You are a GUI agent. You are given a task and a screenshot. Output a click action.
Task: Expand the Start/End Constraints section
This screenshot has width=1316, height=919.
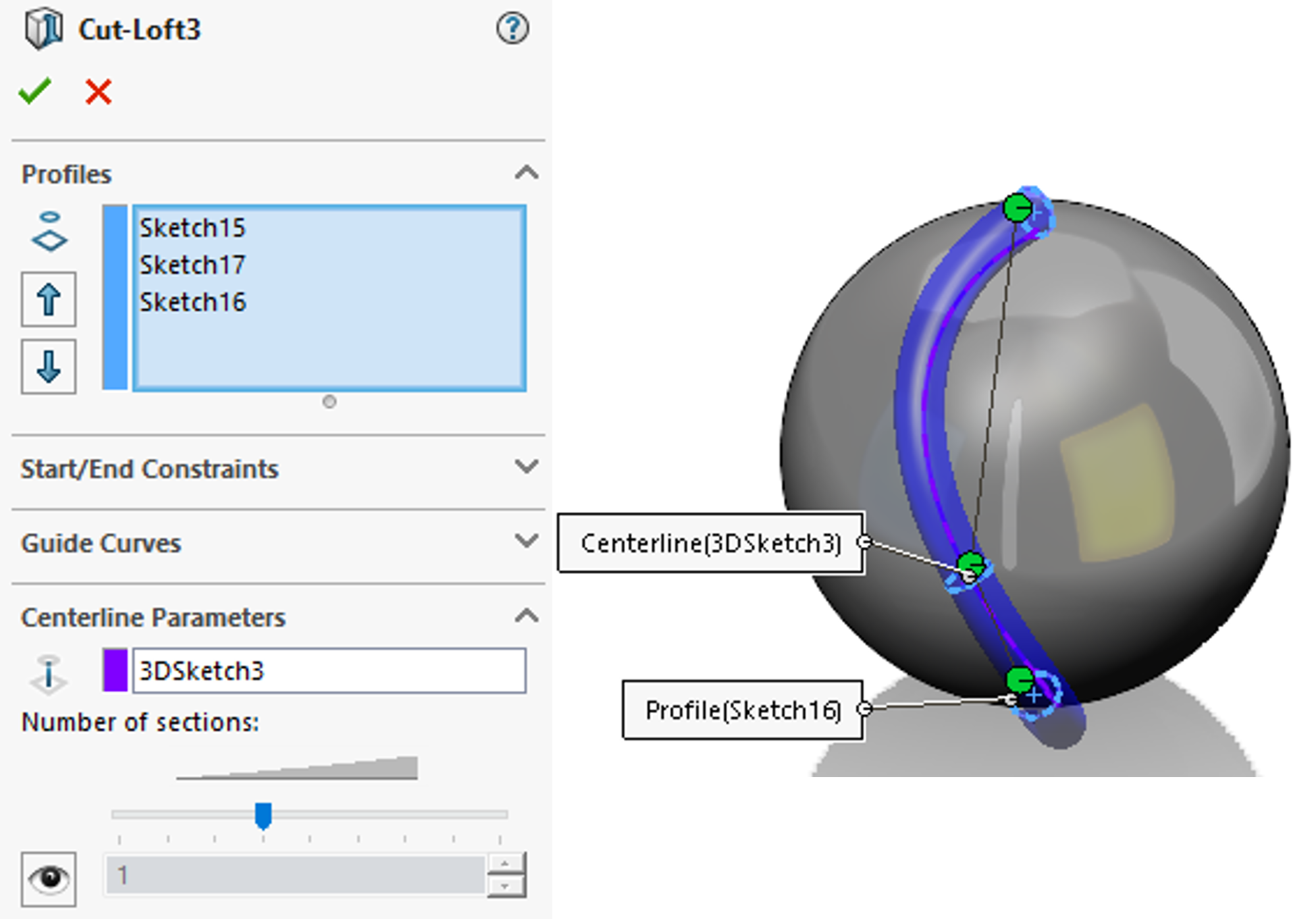[x=526, y=467]
